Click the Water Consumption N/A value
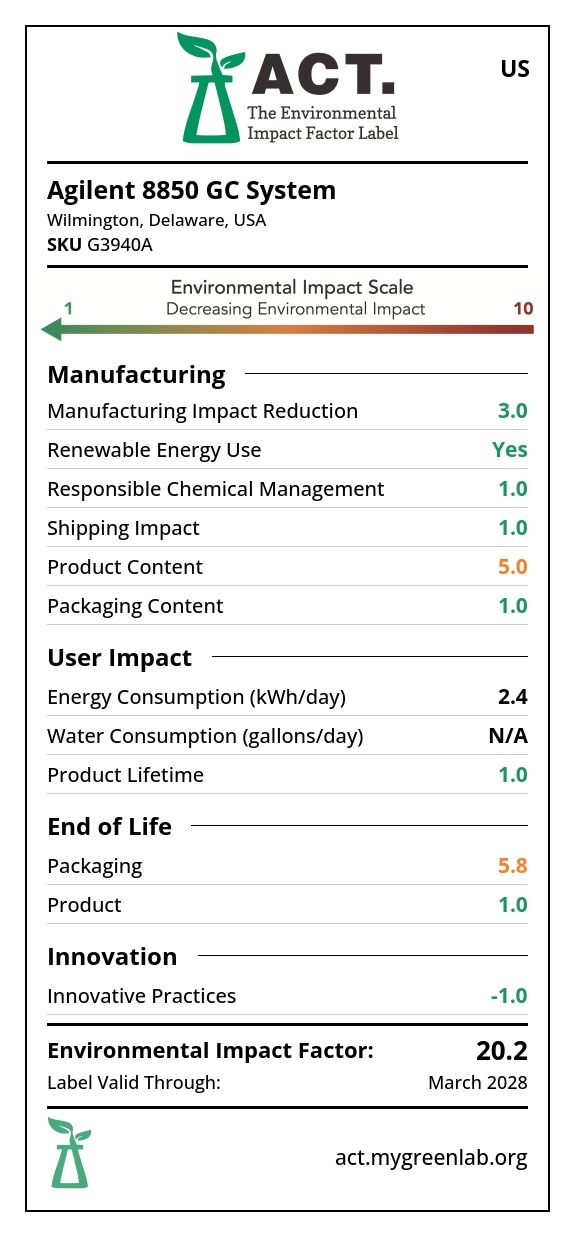Screen dimensions: 575x1237 (x=508, y=736)
